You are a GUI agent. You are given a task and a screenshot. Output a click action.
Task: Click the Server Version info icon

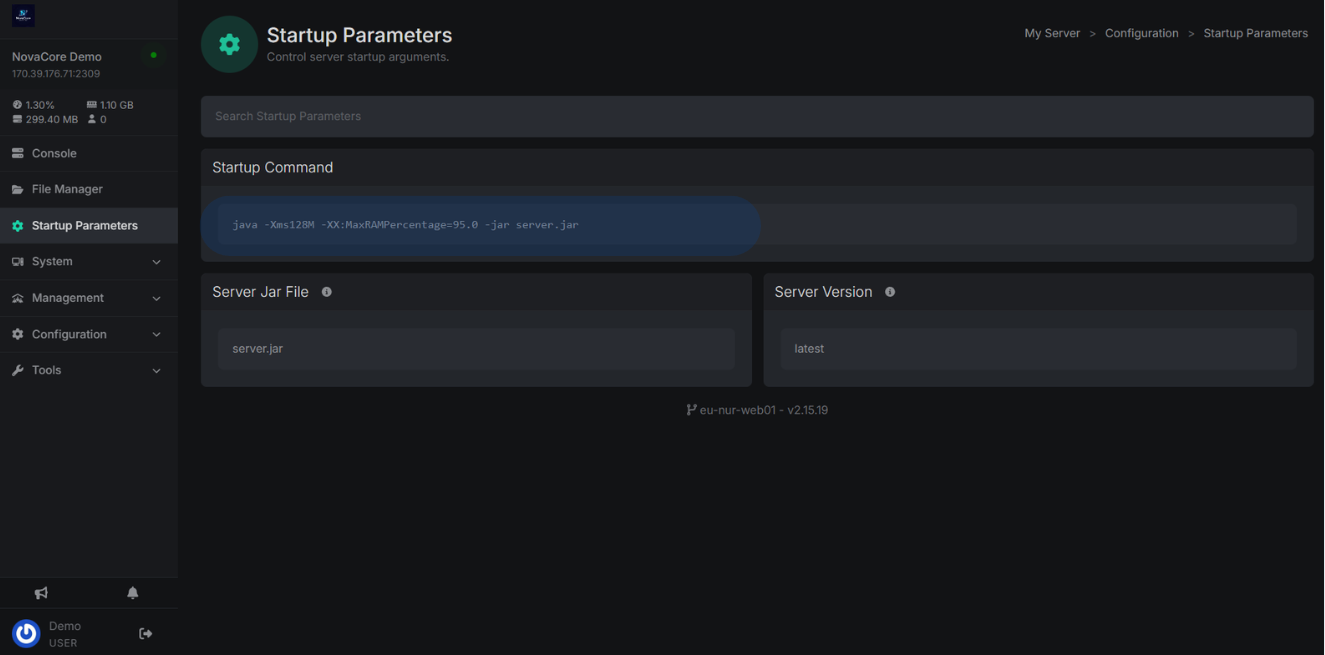(x=890, y=292)
